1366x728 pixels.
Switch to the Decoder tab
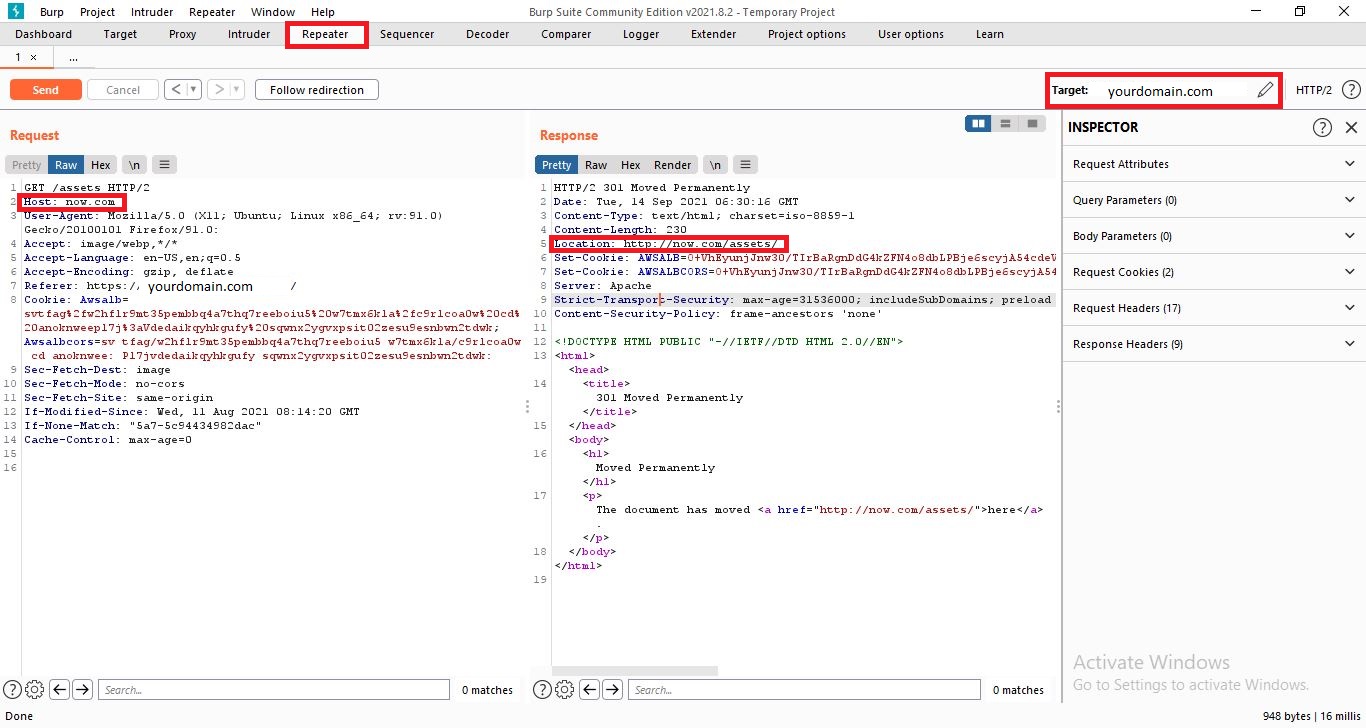(x=488, y=34)
